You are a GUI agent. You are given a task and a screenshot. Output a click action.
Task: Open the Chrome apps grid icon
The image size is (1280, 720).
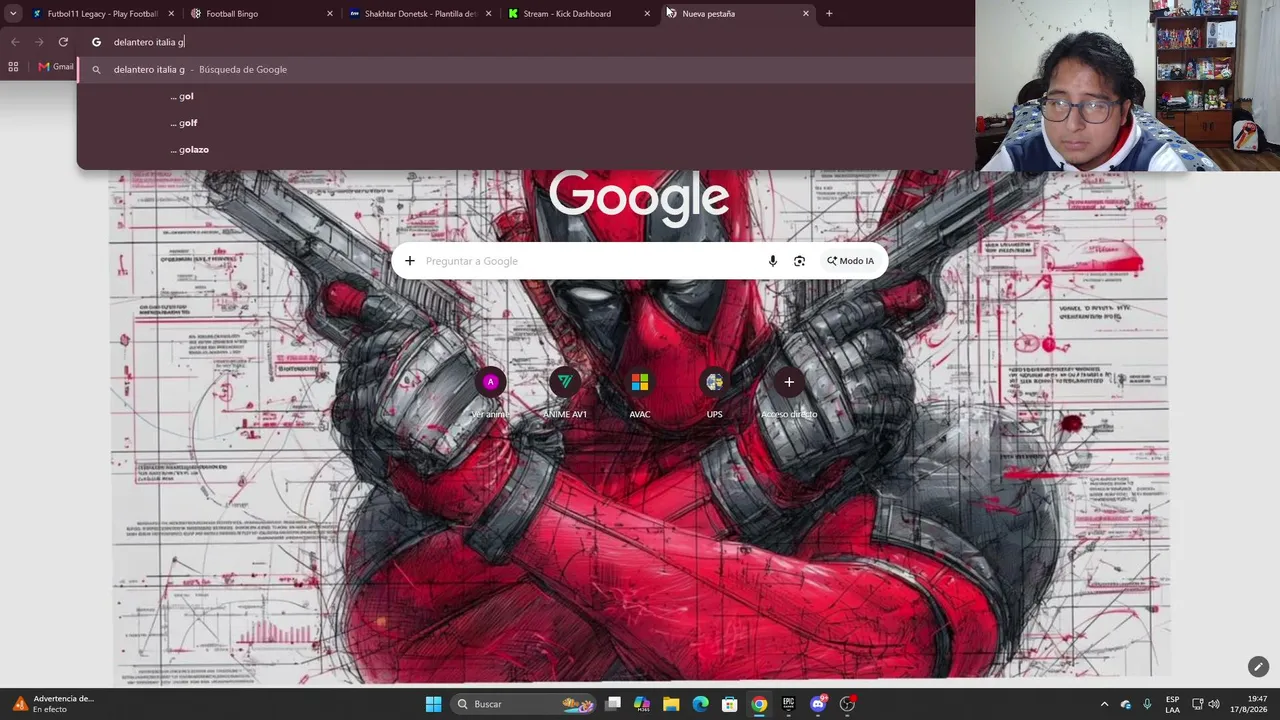[x=13, y=67]
